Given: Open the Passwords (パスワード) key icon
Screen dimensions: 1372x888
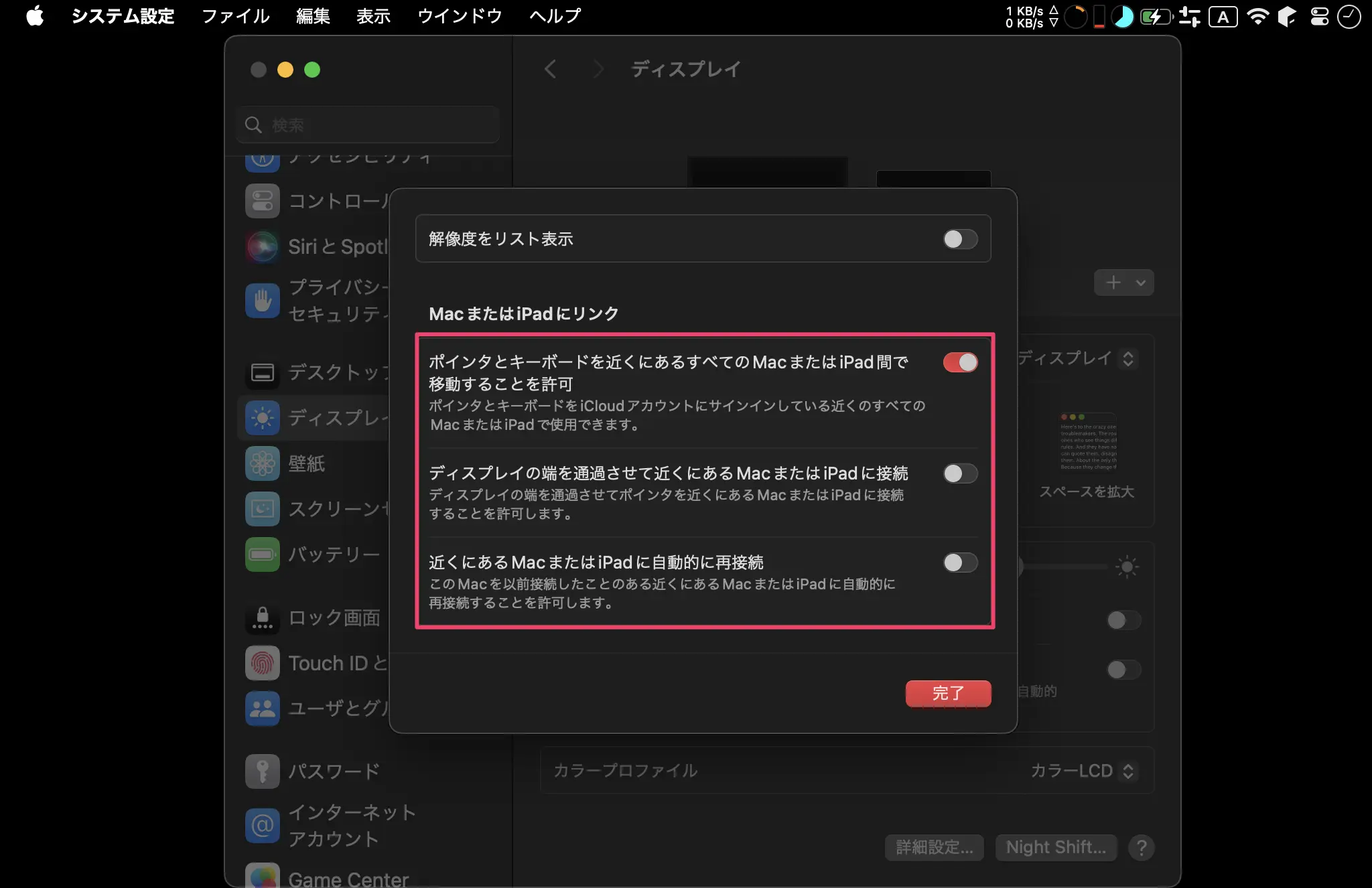Looking at the screenshot, I should 263,771.
